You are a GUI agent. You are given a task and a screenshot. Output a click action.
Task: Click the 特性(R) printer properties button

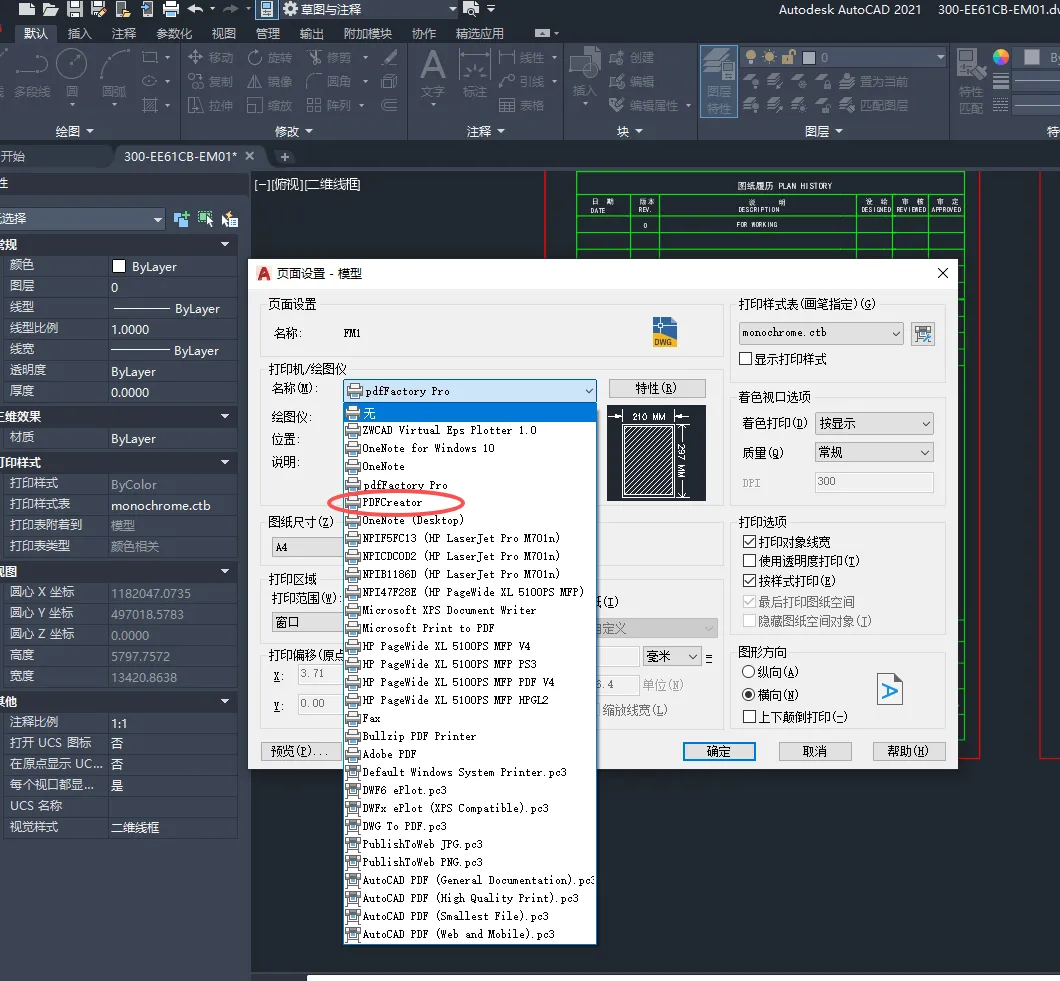(x=656, y=388)
